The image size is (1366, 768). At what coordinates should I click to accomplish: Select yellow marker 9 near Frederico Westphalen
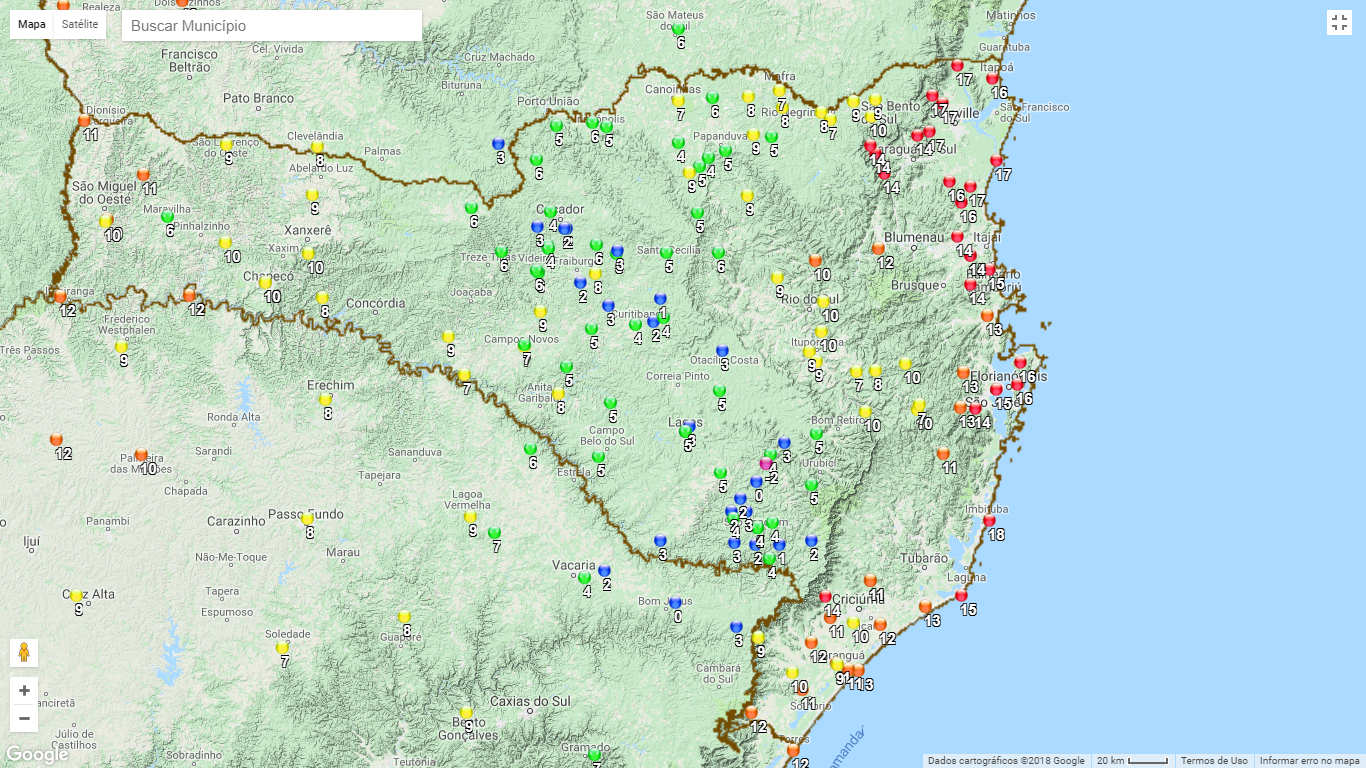121,347
